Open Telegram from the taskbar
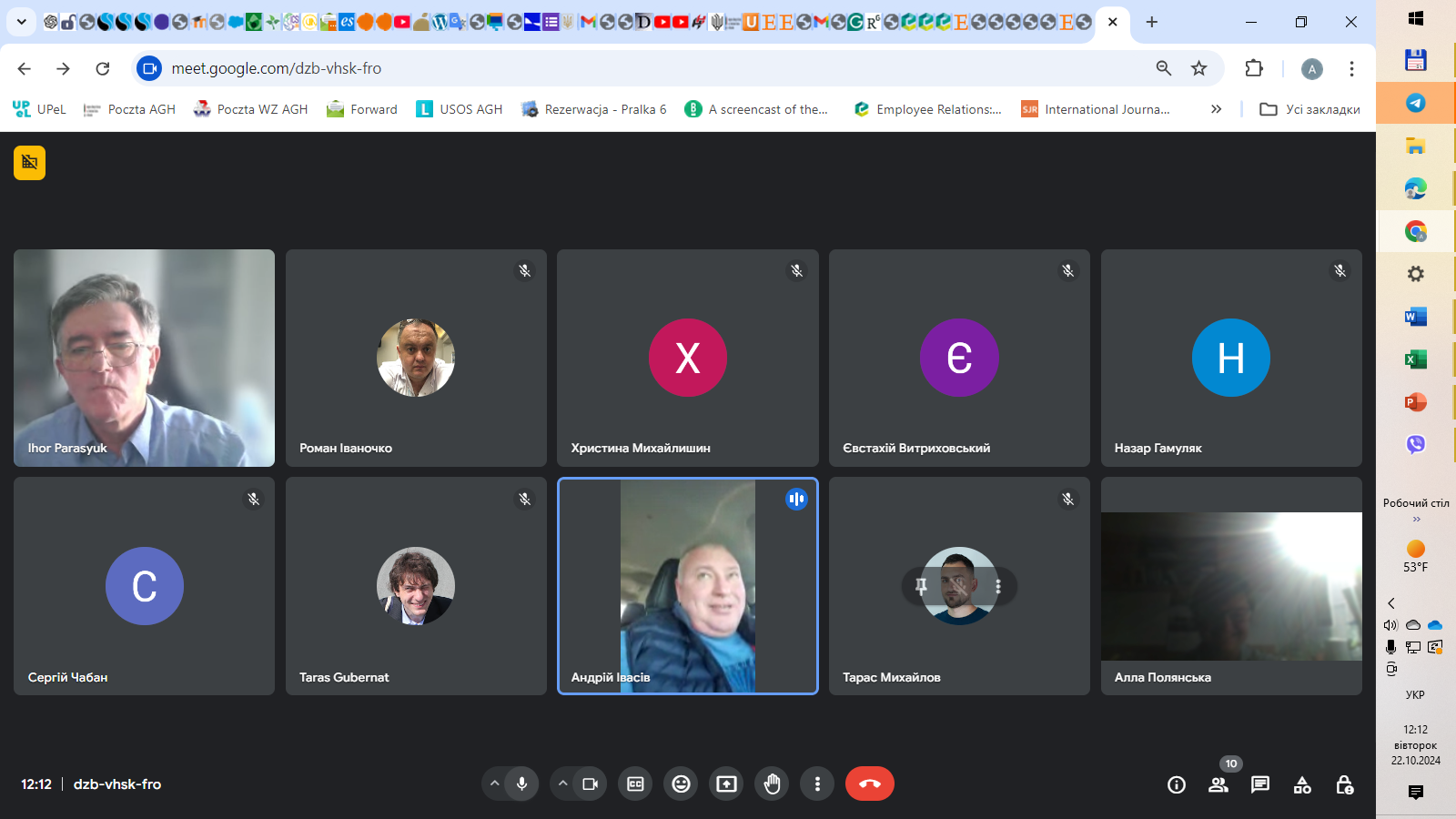1456x819 pixels. (1415, 103)
